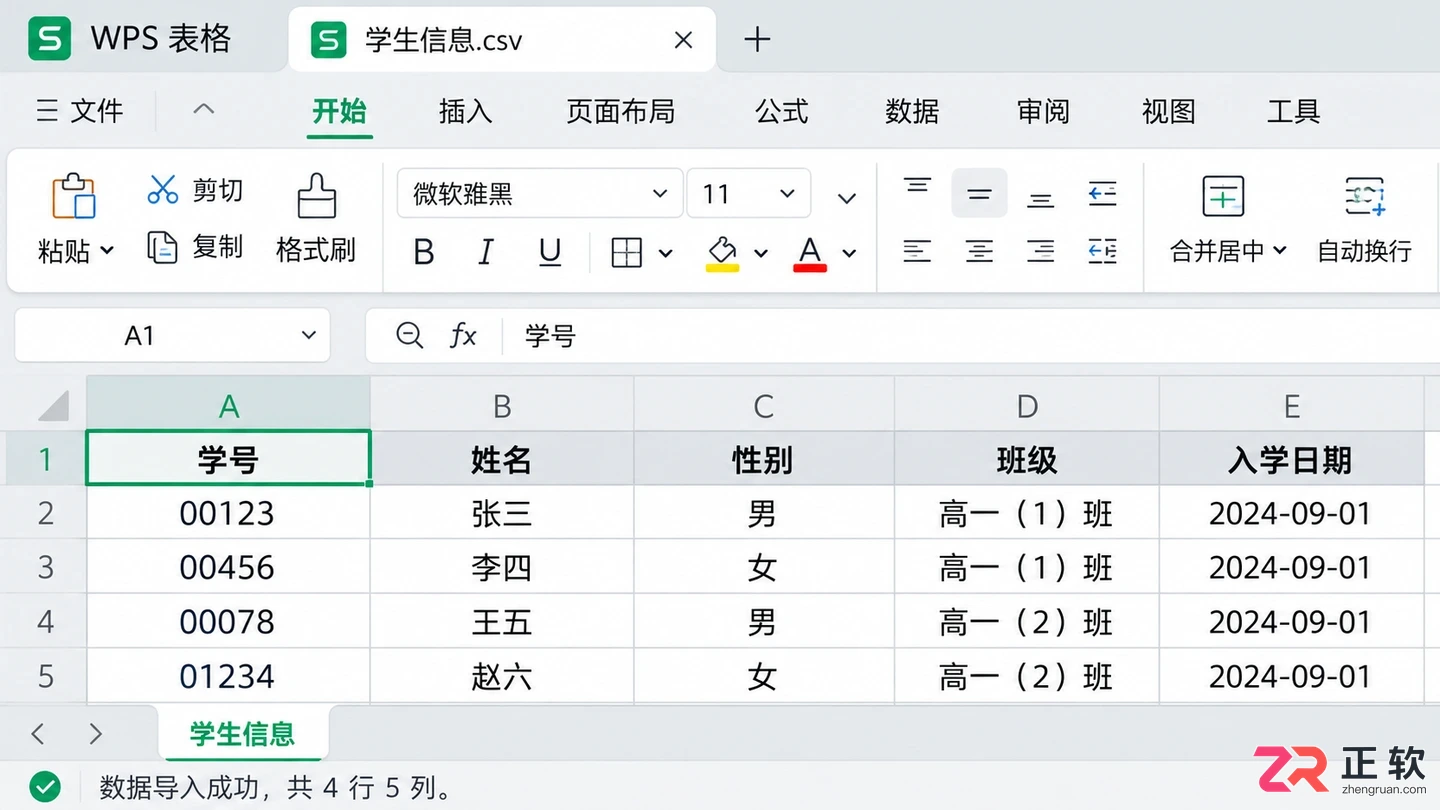
Task: Expand the A1 name box dropdown
Action: [x=309, y=336]
